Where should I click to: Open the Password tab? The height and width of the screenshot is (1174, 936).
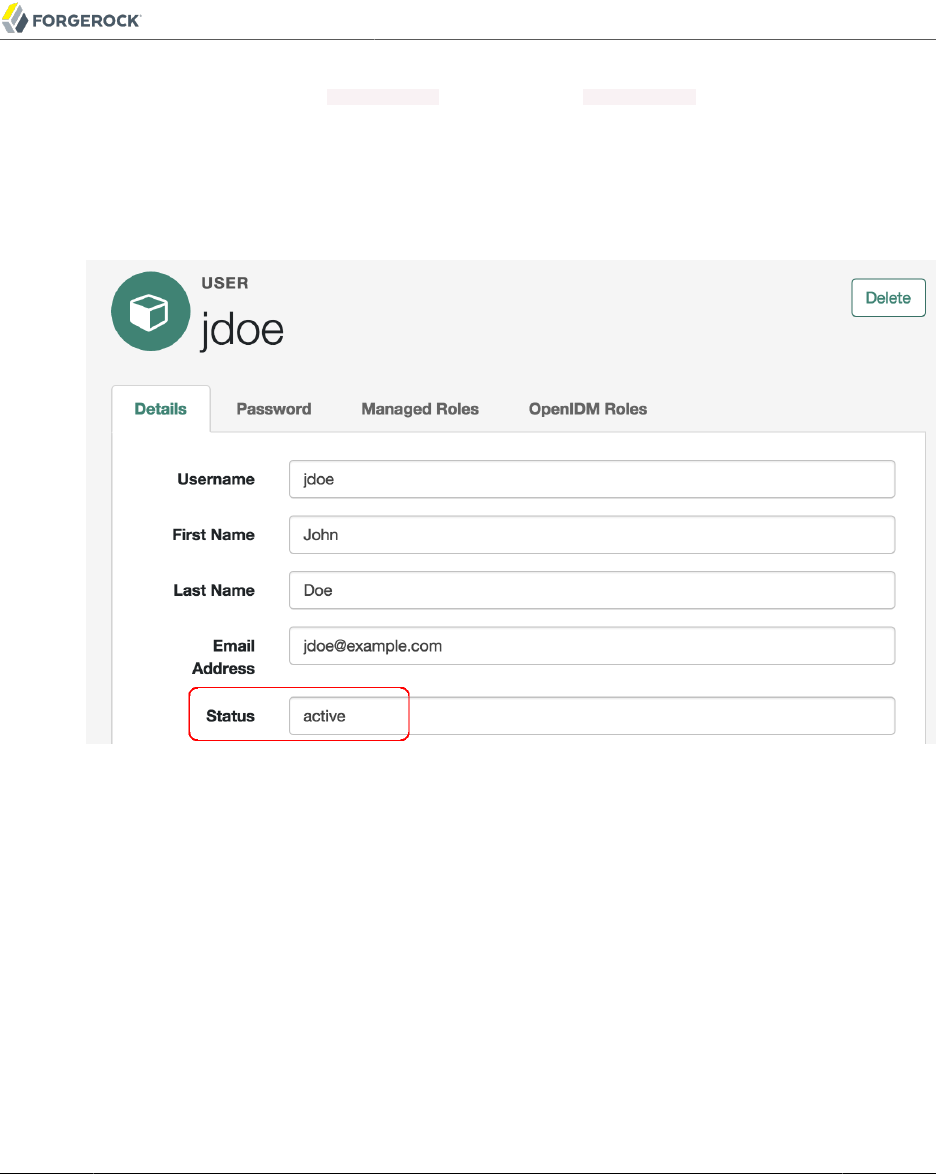(x=273, y=409)
